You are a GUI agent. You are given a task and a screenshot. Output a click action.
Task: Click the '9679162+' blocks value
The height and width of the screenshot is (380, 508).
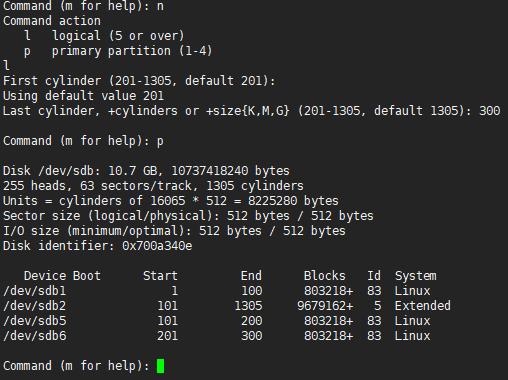[x=325, y=306]
